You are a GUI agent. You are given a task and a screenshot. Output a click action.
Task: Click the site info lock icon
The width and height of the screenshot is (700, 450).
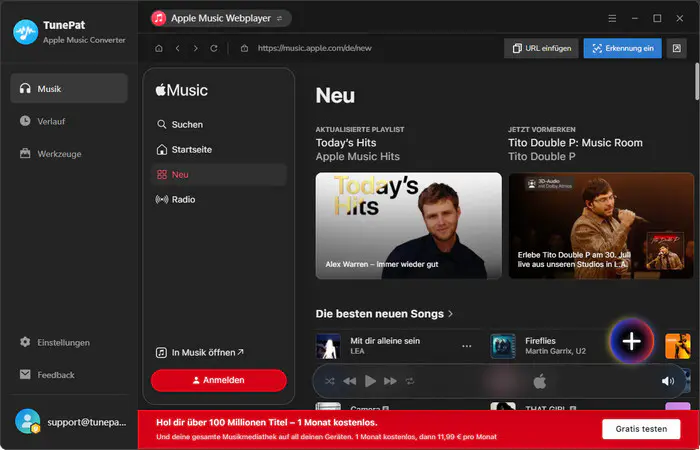pos(244,48)
